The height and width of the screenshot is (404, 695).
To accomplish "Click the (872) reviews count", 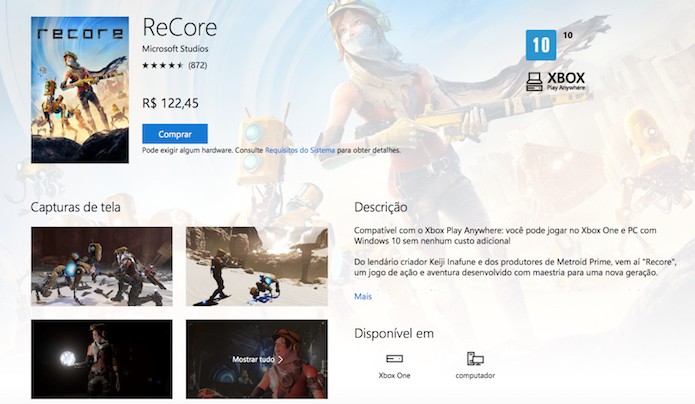I will 197,66.
